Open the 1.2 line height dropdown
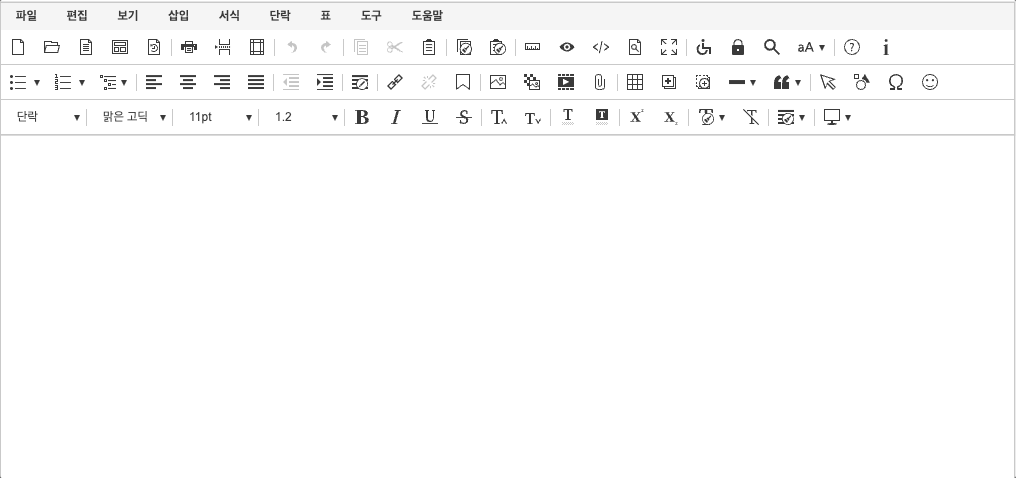 306,118
